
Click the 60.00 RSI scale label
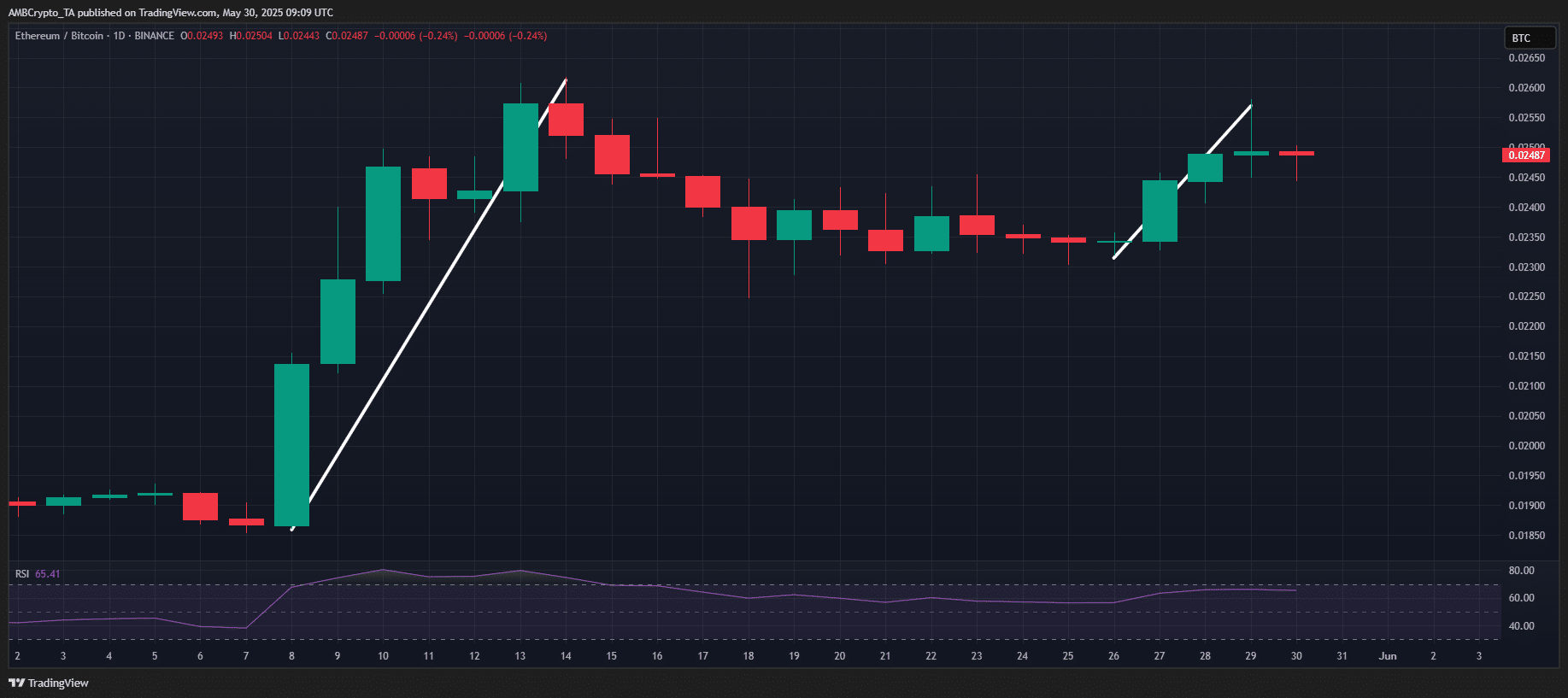(1521, 598)
